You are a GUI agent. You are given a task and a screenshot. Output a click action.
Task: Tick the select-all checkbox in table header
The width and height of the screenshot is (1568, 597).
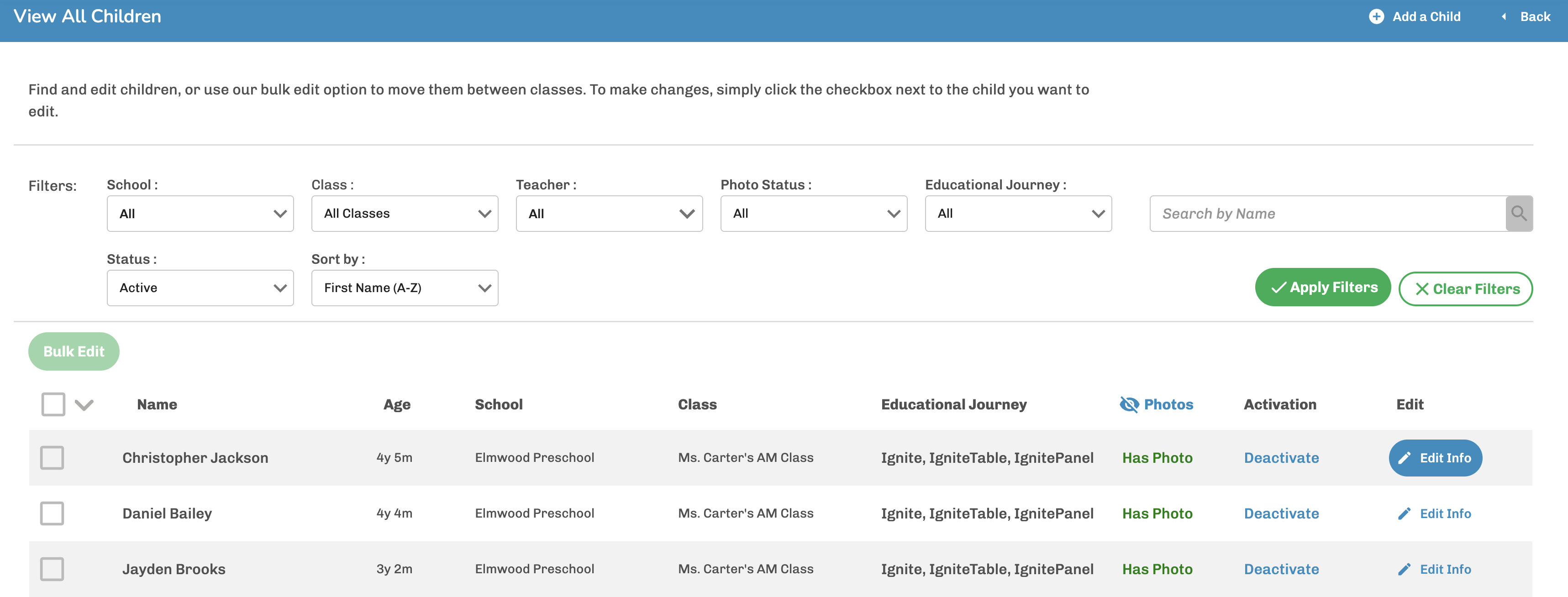(53, 404)
